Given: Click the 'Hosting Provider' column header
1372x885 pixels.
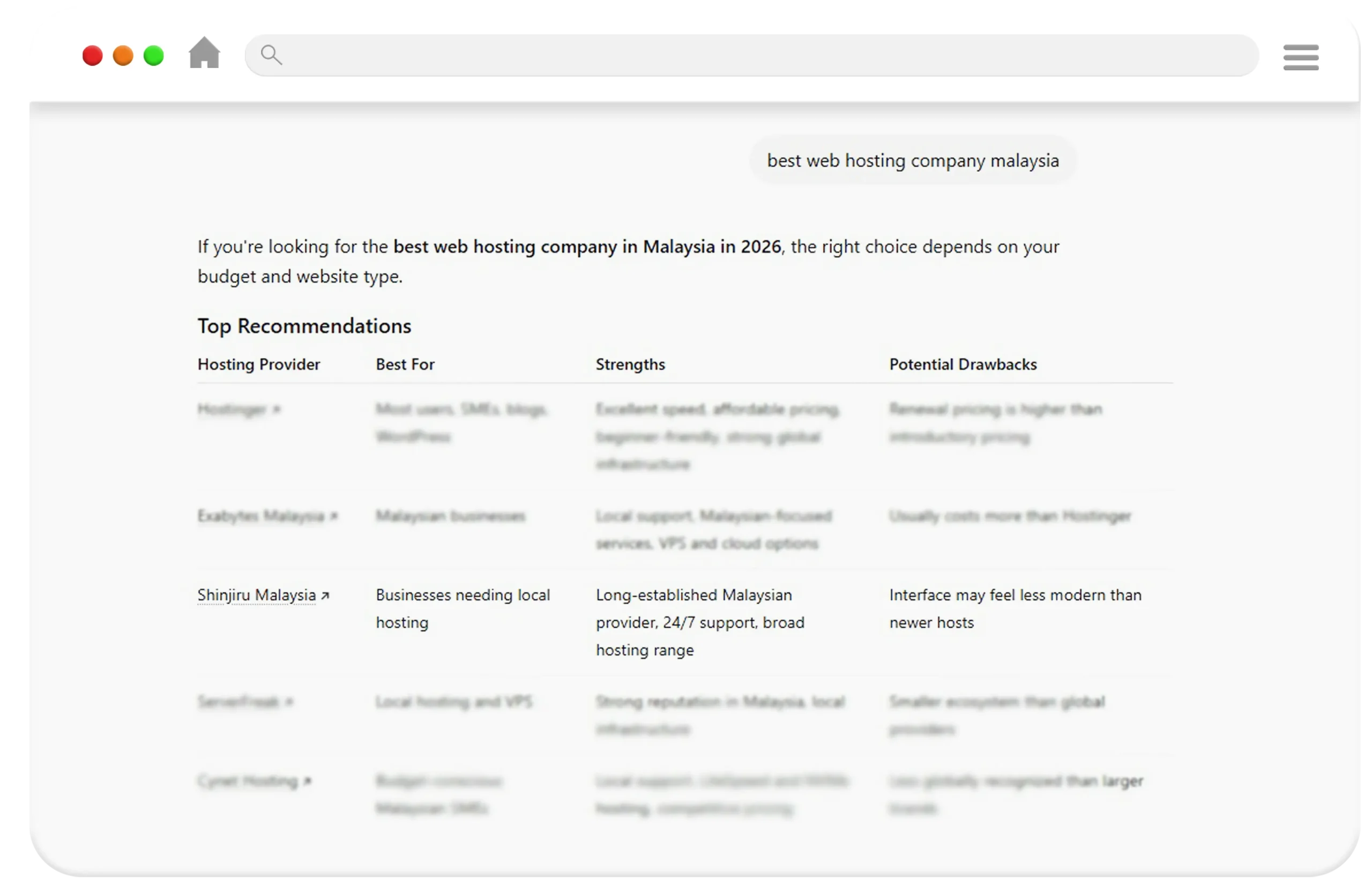Looking at the screenshot, I should [258, 365].
